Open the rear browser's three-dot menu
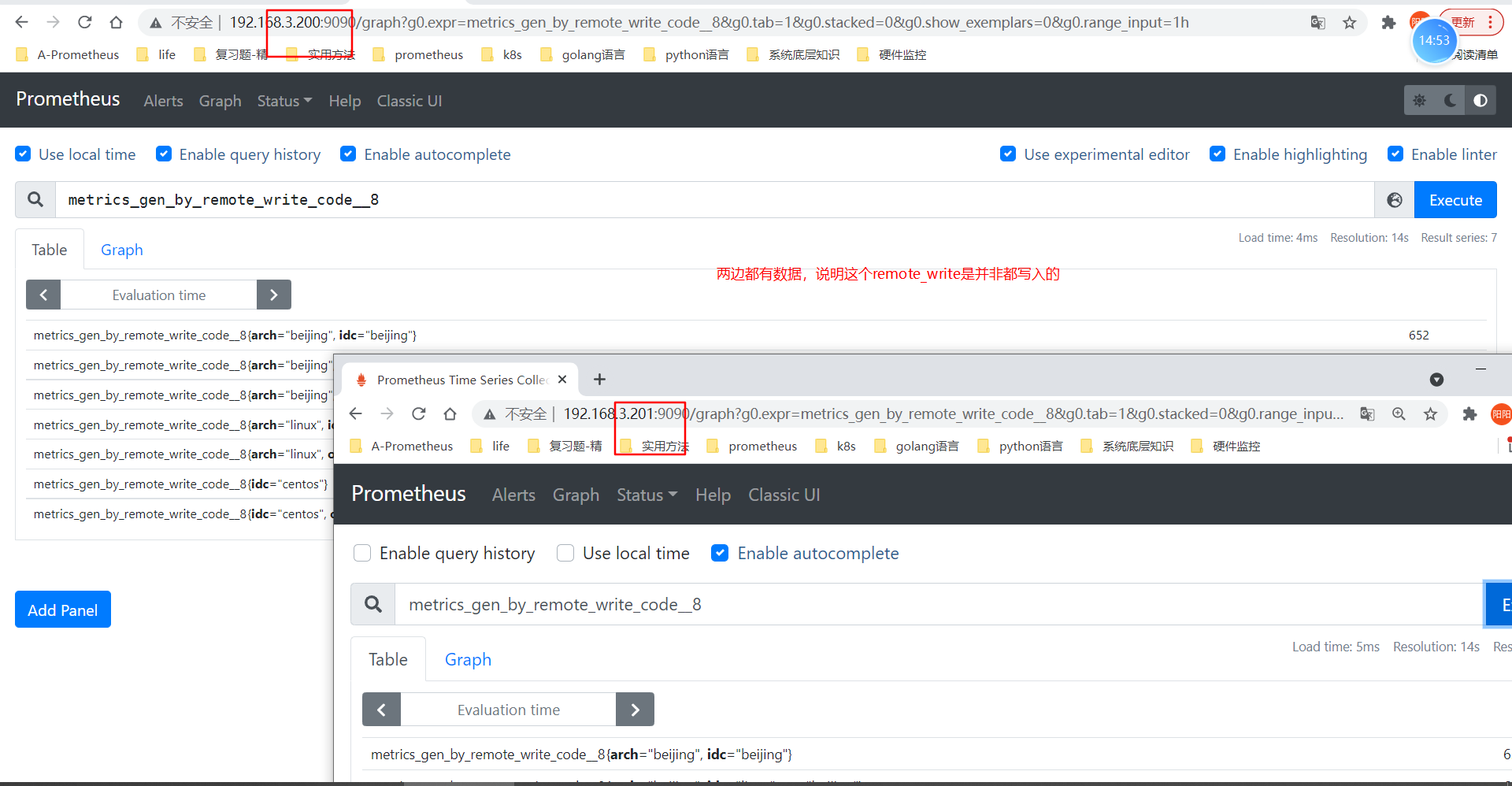Viewport: 1512px width, 786px height. click(x=1490, y=22)
